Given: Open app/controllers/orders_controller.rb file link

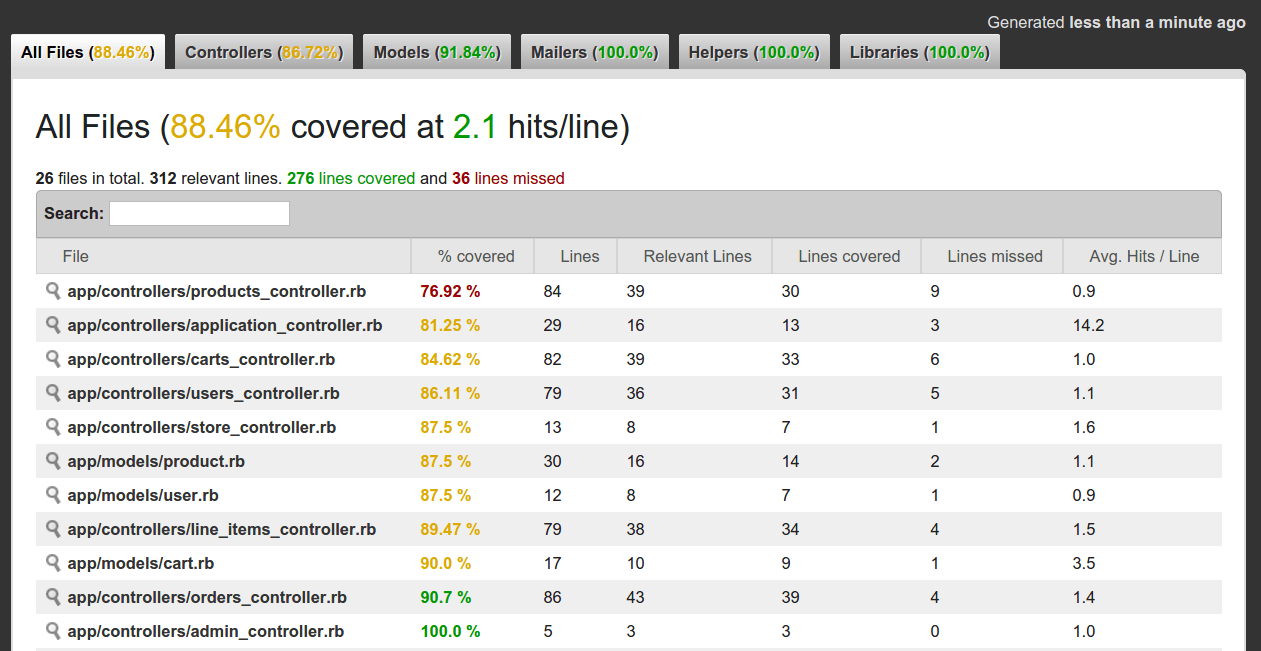Looking at the screenshot, I should pyautogui.click(x=207, y=597).
